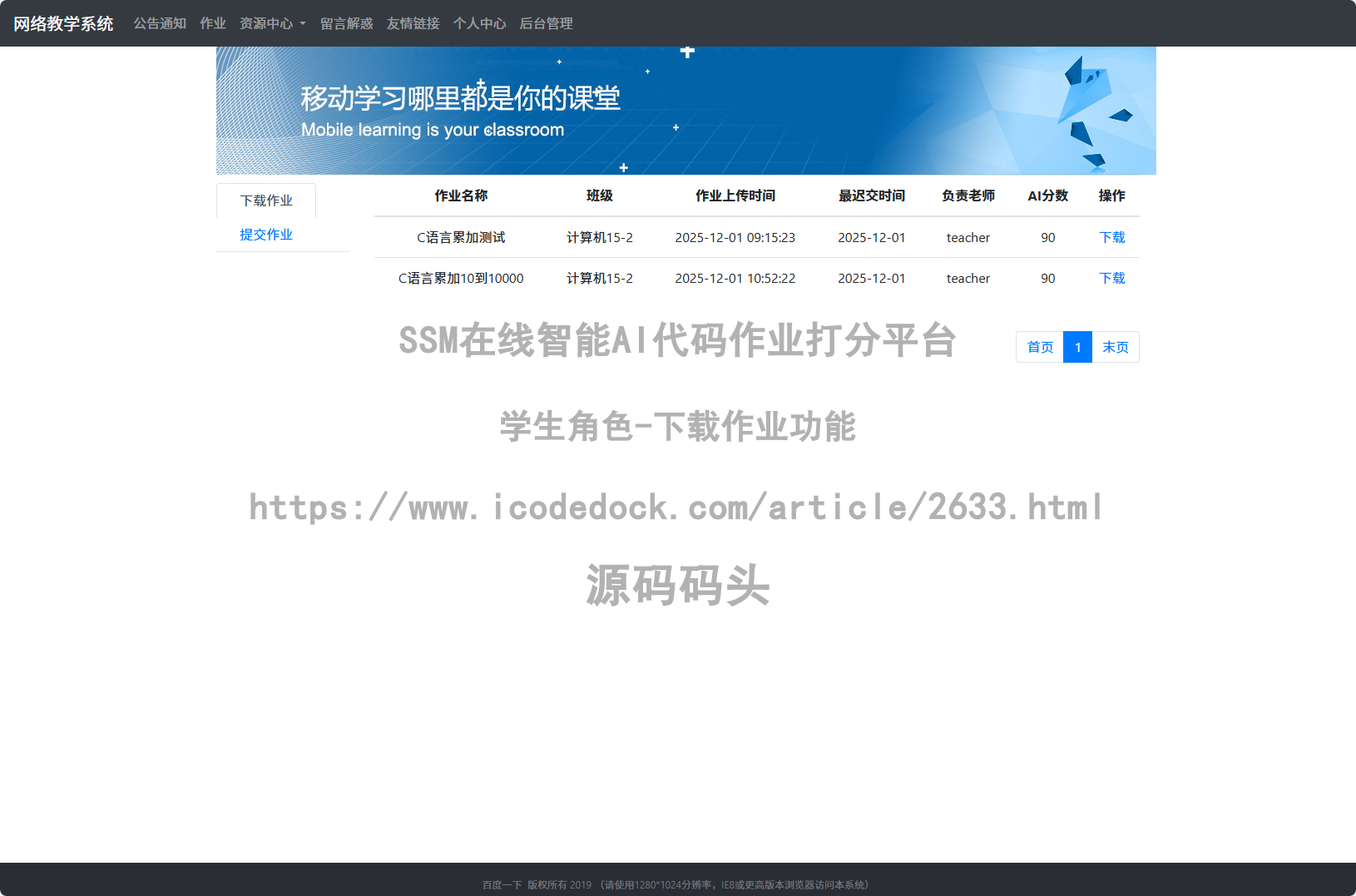Select page 1 in pagination
Image resolution: width=1356 pixels, height=896 pixels.
click(1077, 347)
